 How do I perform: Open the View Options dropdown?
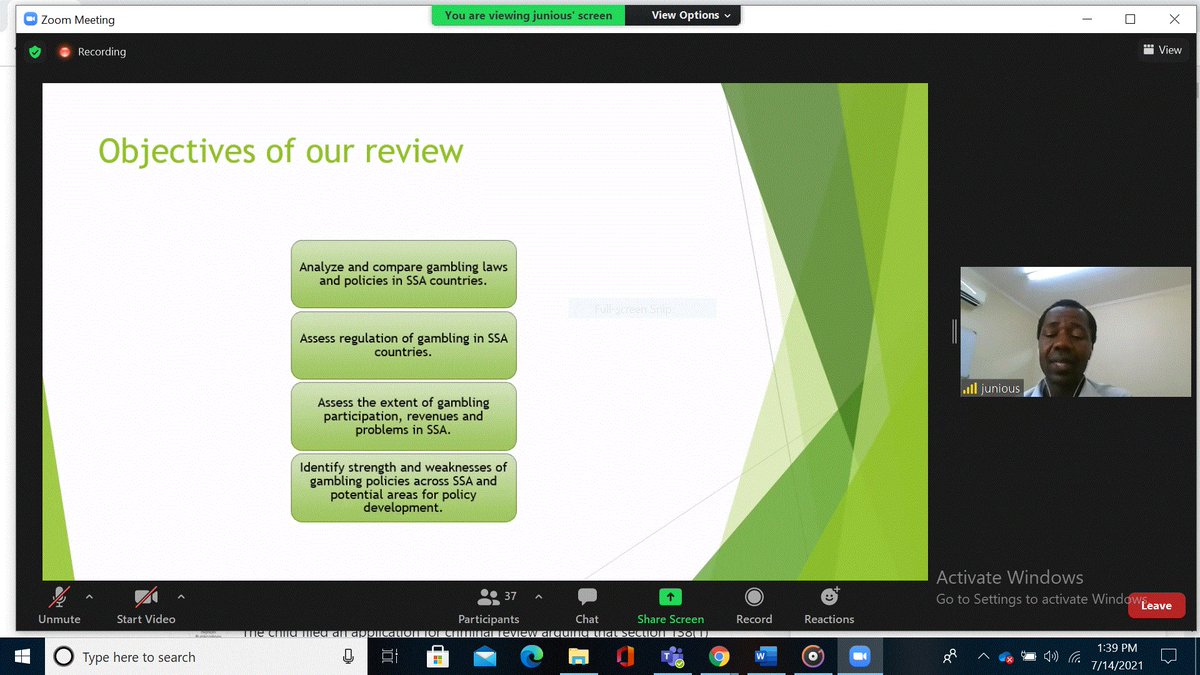click(x=691, y=15)
